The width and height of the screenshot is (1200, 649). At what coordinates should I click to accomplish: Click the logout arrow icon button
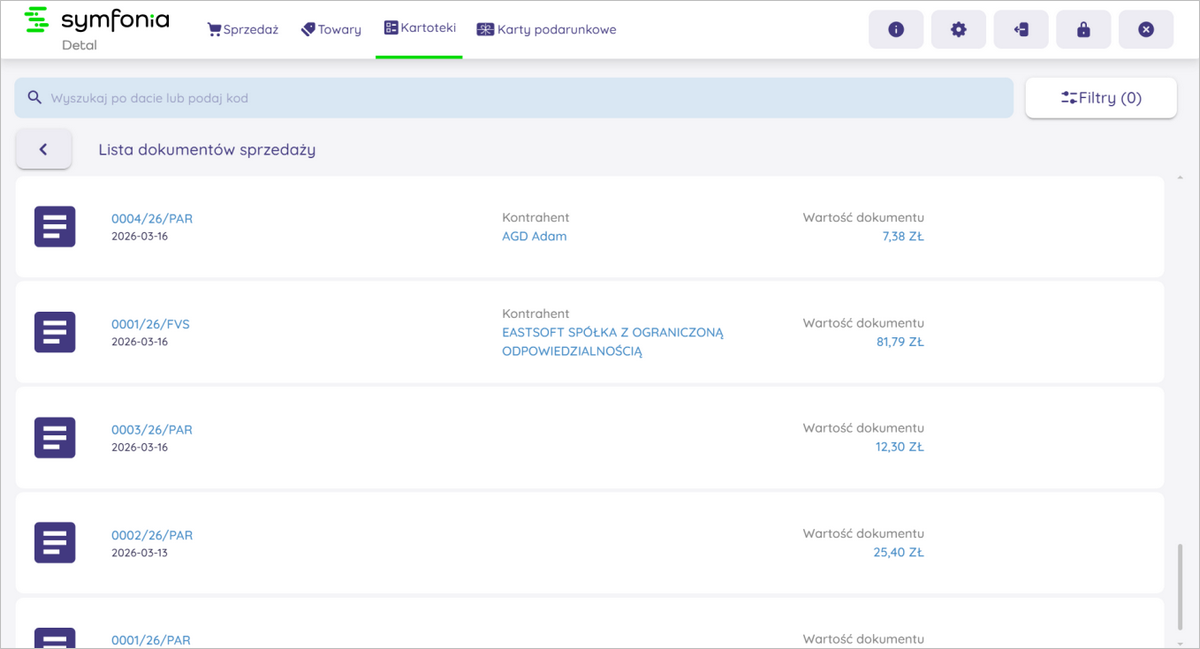point(1021,30)
